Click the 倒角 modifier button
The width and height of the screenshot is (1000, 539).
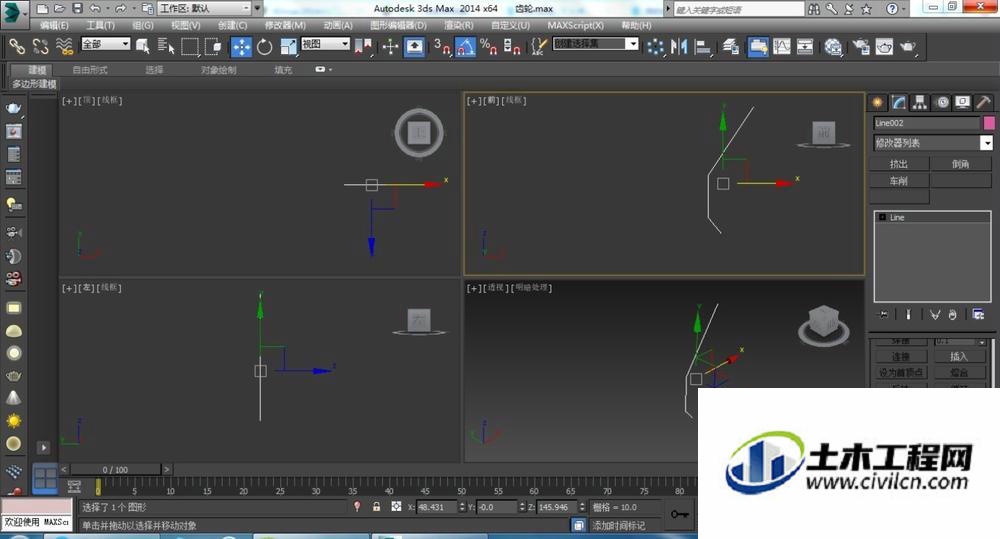pyautogui.click(x=960, y=164)
